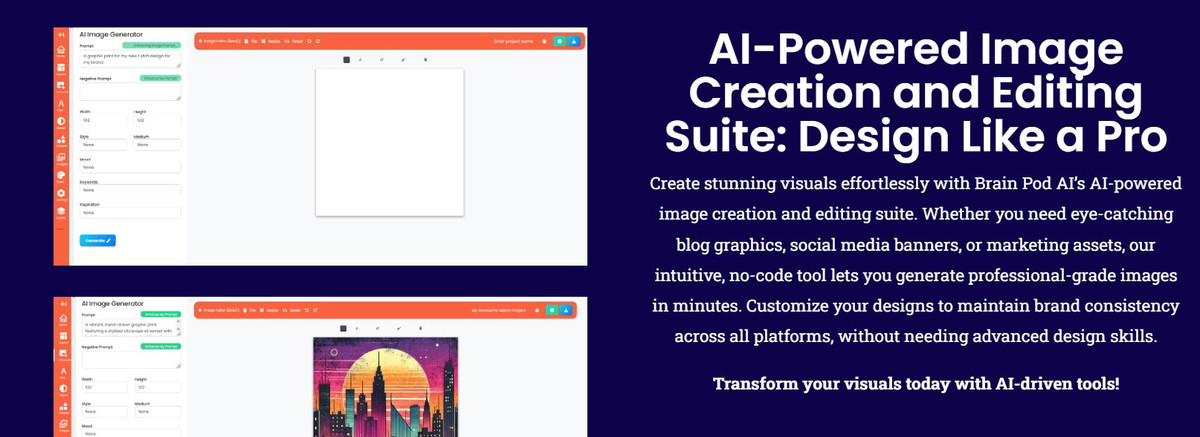The image size is (1200, 437).
Task: Click Enhance My Prompt beside cityscape Negative Prompt
Action: (x=160, y=346)
